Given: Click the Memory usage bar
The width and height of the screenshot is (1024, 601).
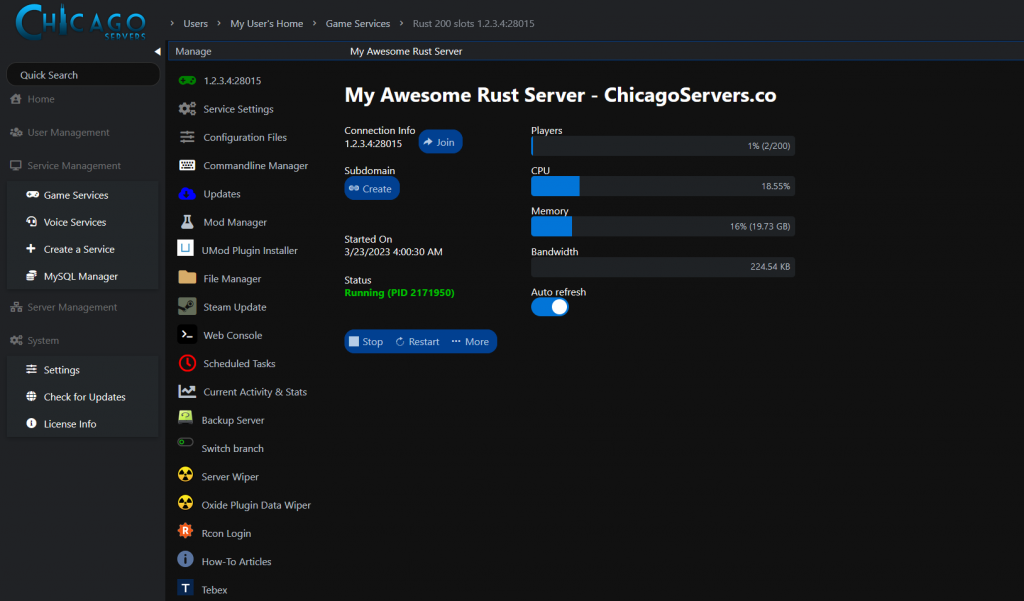Looking at the screenshot, I should pyautogui.click(x=663, y=227).
